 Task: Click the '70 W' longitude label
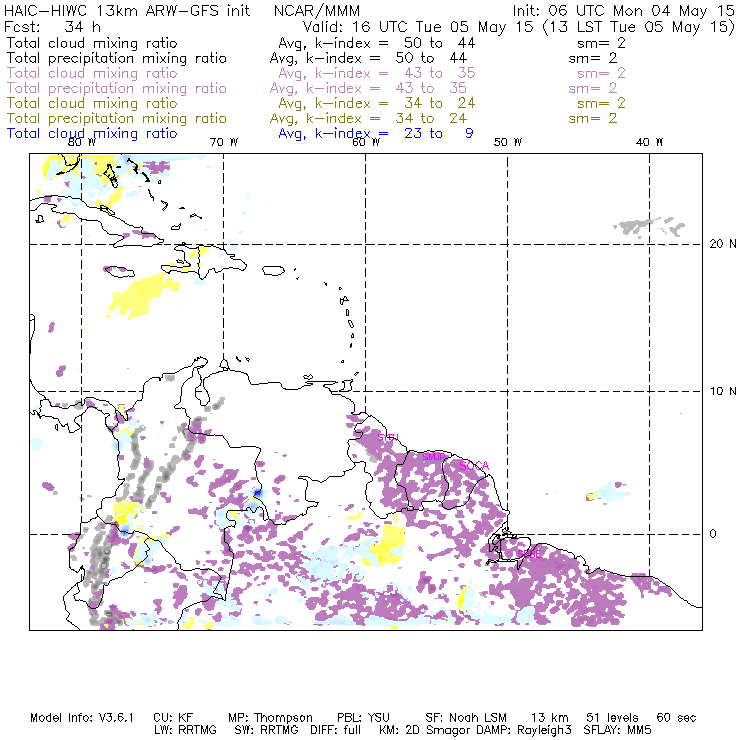point(224,142)
